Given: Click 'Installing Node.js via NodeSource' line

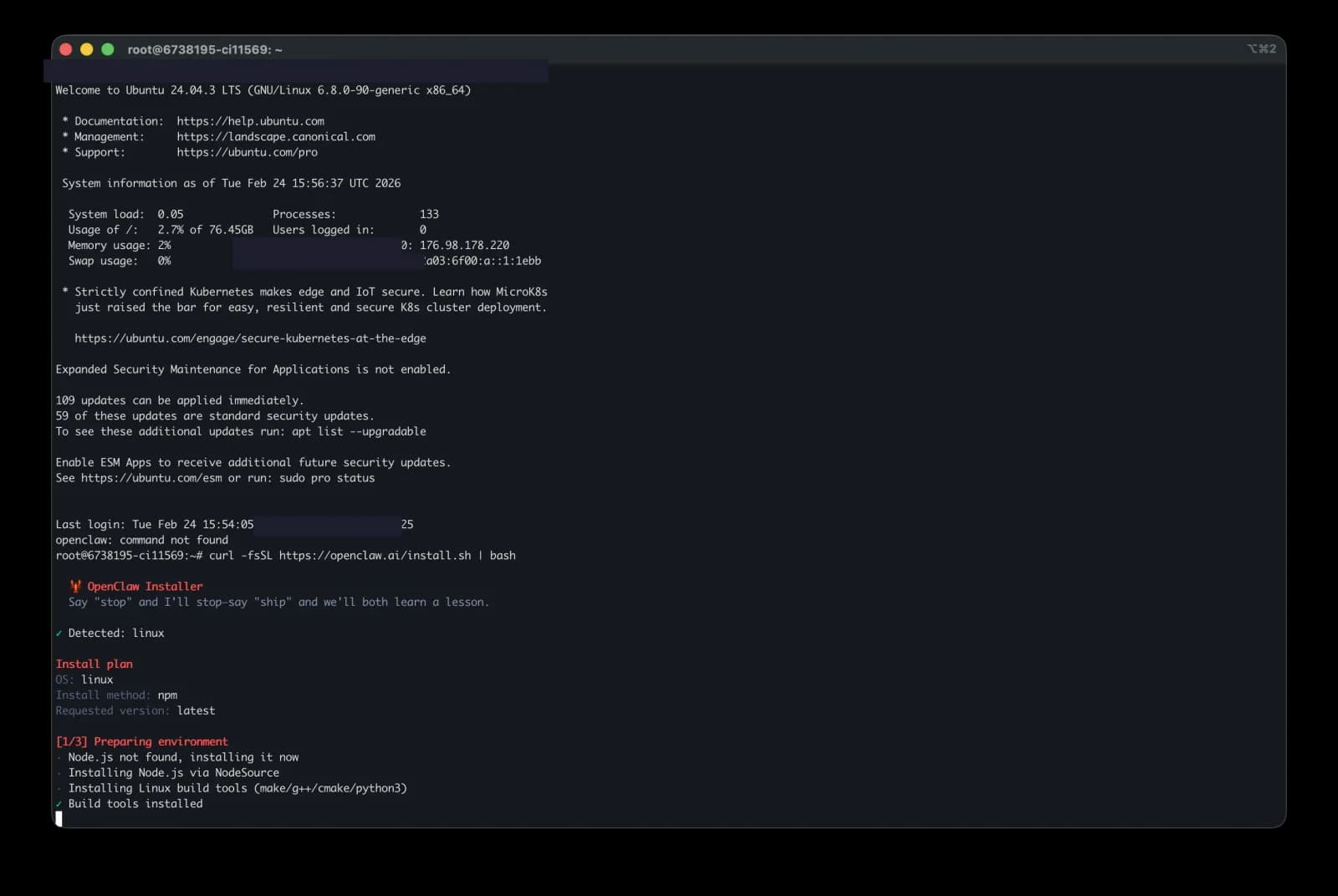Looking at the screenshot, I should pyautogui.click(x=174, y=773).
